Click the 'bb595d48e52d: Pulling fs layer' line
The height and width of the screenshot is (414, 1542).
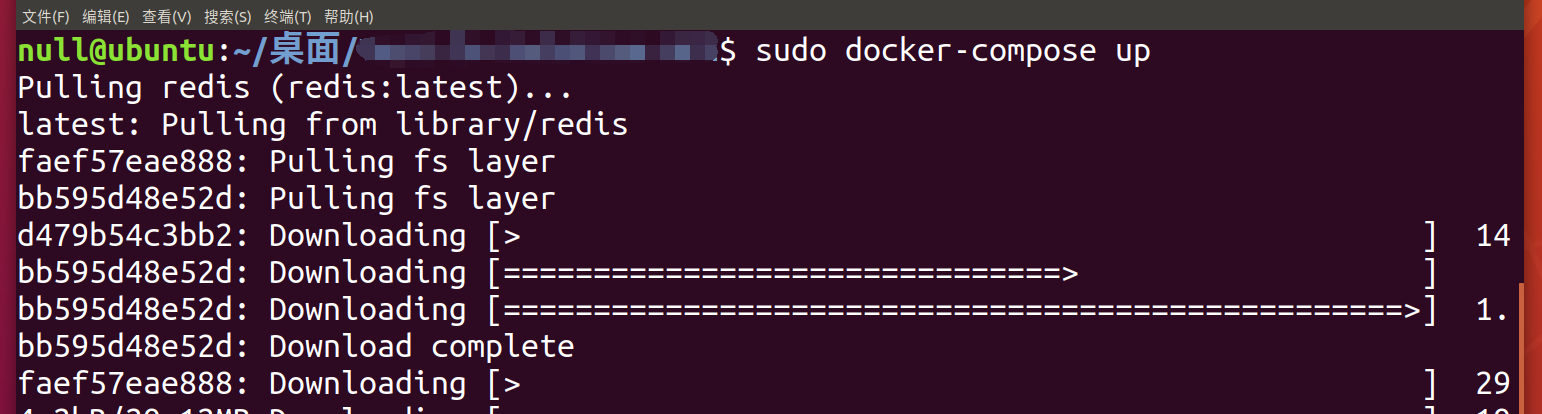click(x=286, y=199)
